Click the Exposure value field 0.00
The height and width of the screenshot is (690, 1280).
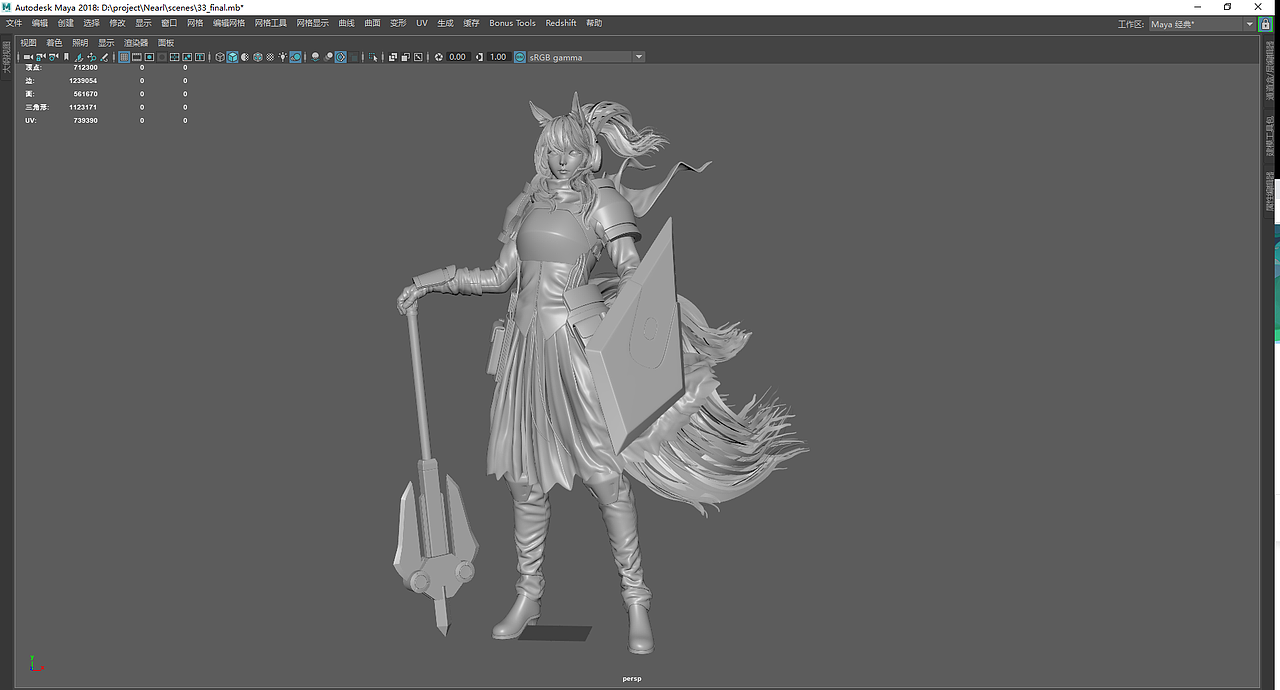click(458, 57)
